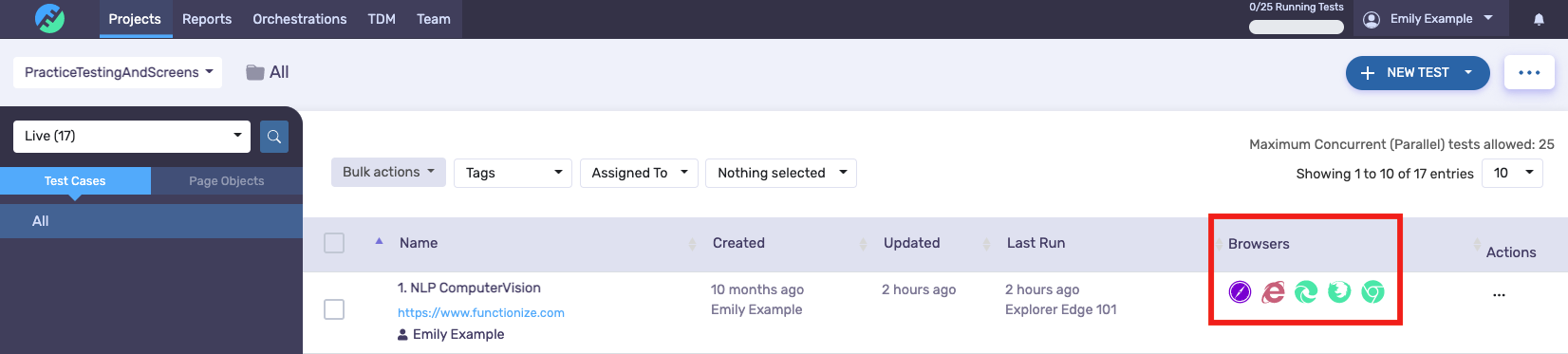Image resolution: width=1568 pixels, height=354 pixels.
Task: Click the Functionize logo
Action: pos(49,18)
